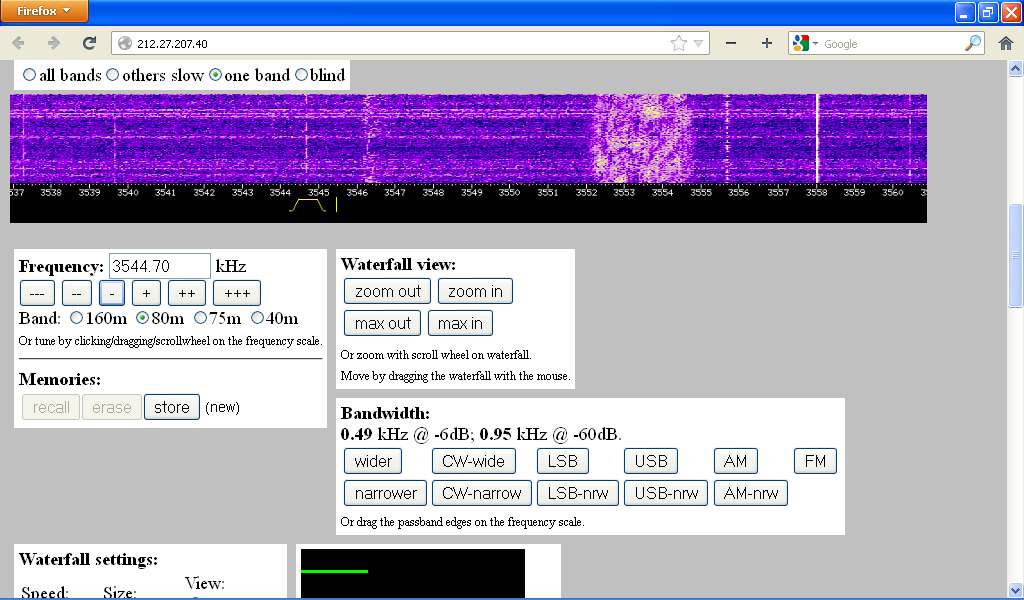Zoom in the page with the plus icon
This screenshot has height=600, width=1024.
767,43
